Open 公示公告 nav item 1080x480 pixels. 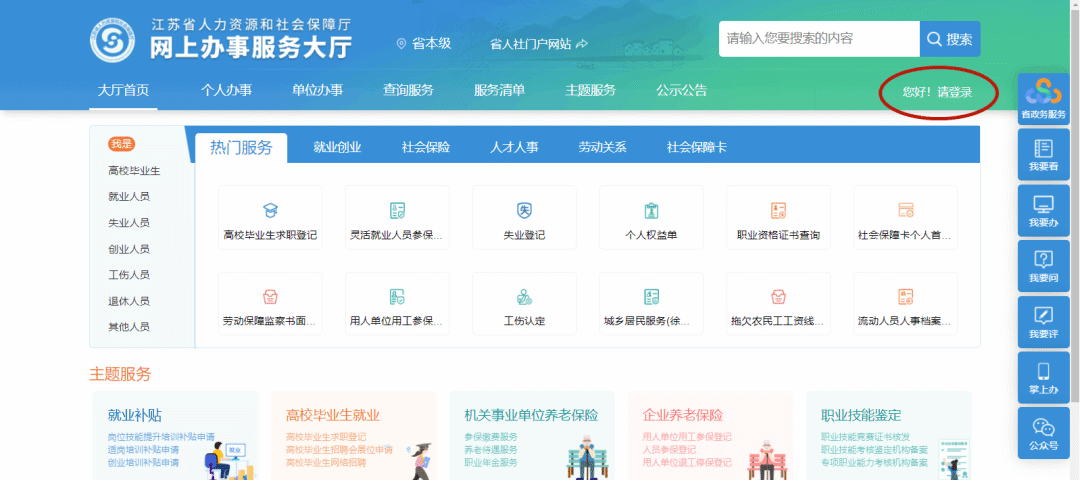[681, 90]
